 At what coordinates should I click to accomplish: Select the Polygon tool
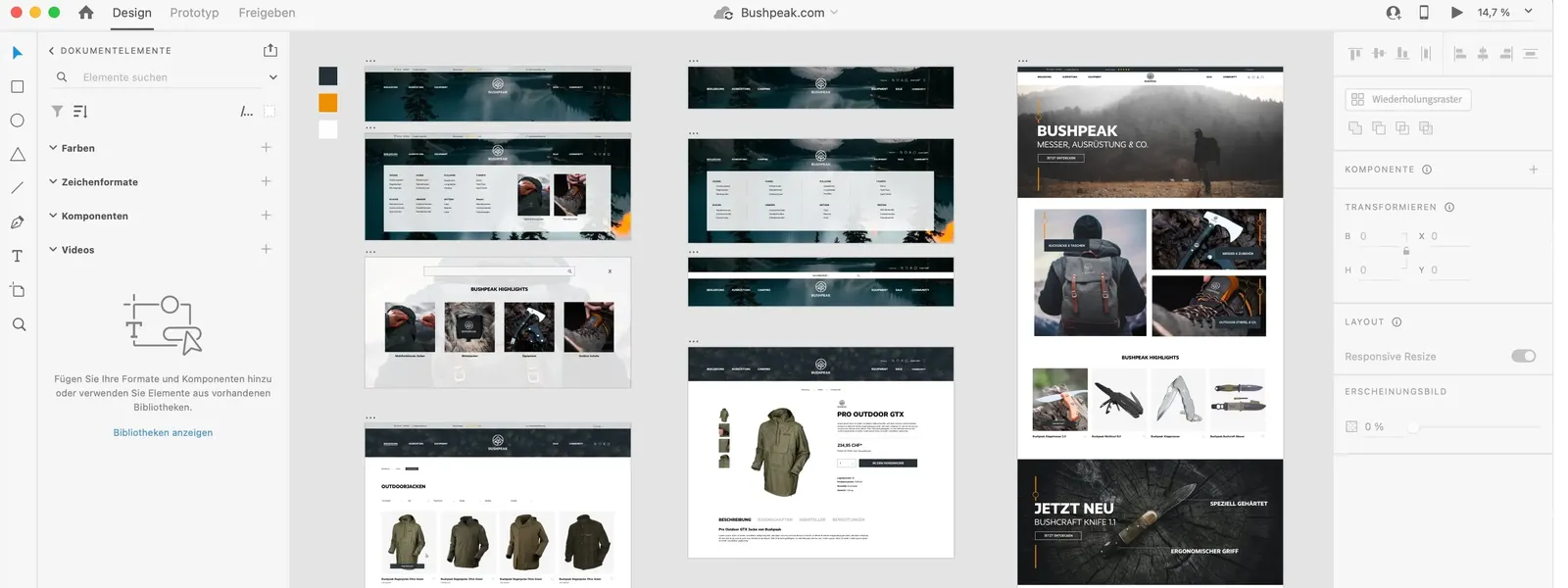pos(18,154)
